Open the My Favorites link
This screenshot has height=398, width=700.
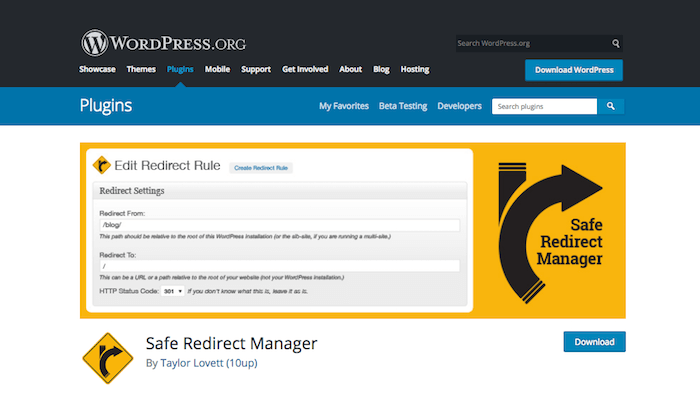pos(344,106)
